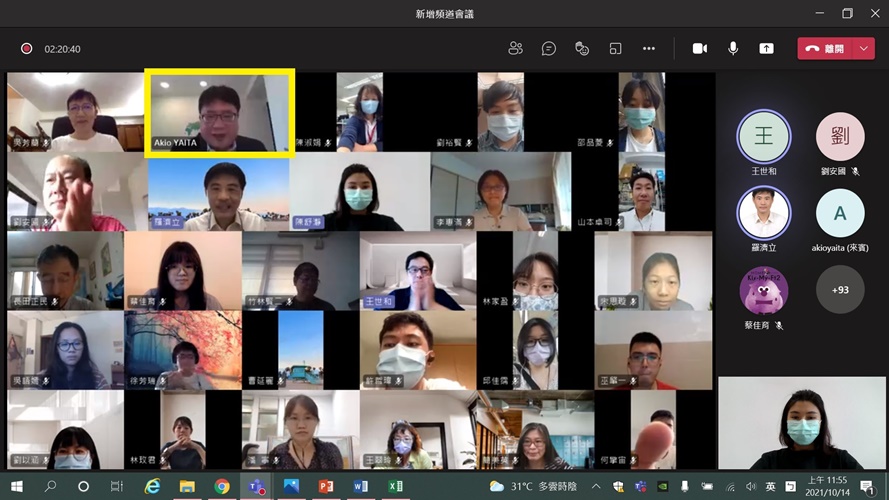Image resolution: width=889 pixels, height=500 pixels.
Task: Open Excel from the taskbar
Action: pyautogui.click(x=395, y=486)
